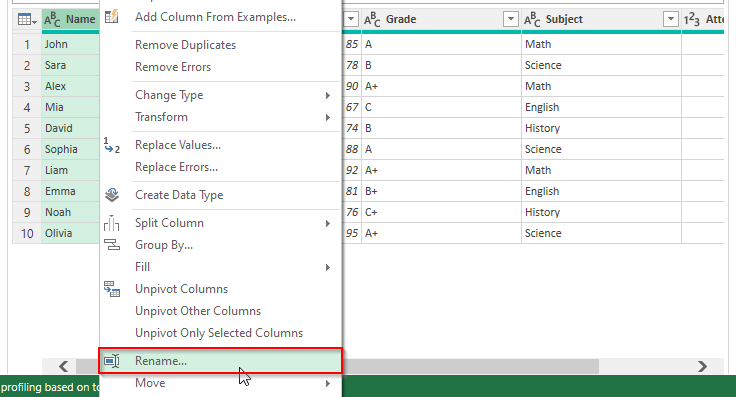Click the table options icon at grid corner
This screenshot has width=736, height=397.
point(27,19)
